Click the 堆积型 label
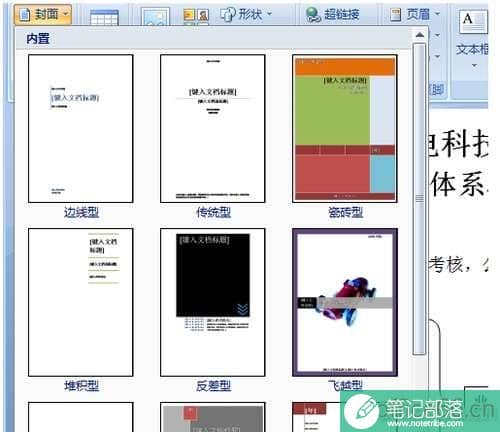The height and width of the screenshot is (432, 500). tap(81, 386)
